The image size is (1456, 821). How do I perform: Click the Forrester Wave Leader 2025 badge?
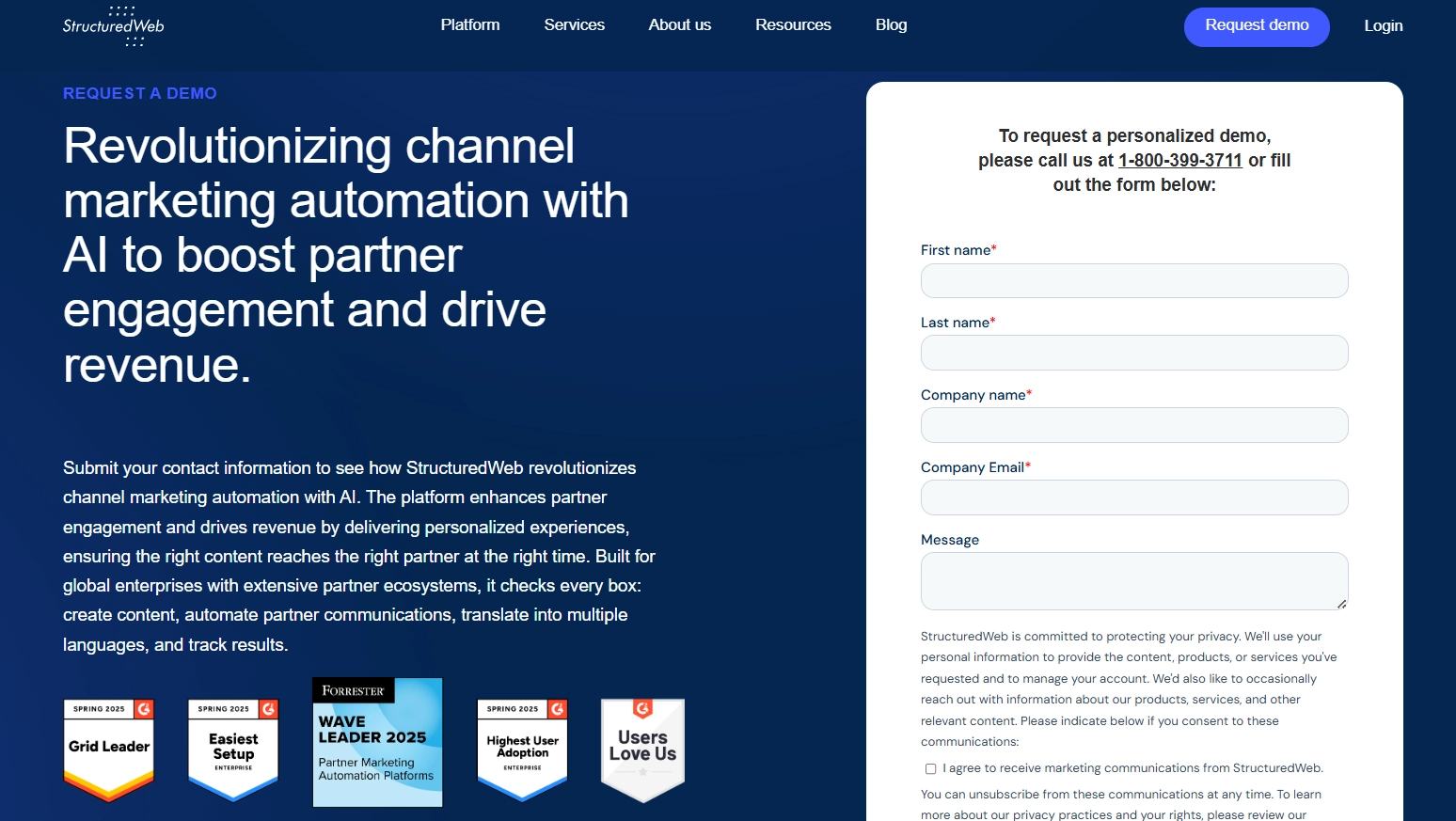pos(377,742)
